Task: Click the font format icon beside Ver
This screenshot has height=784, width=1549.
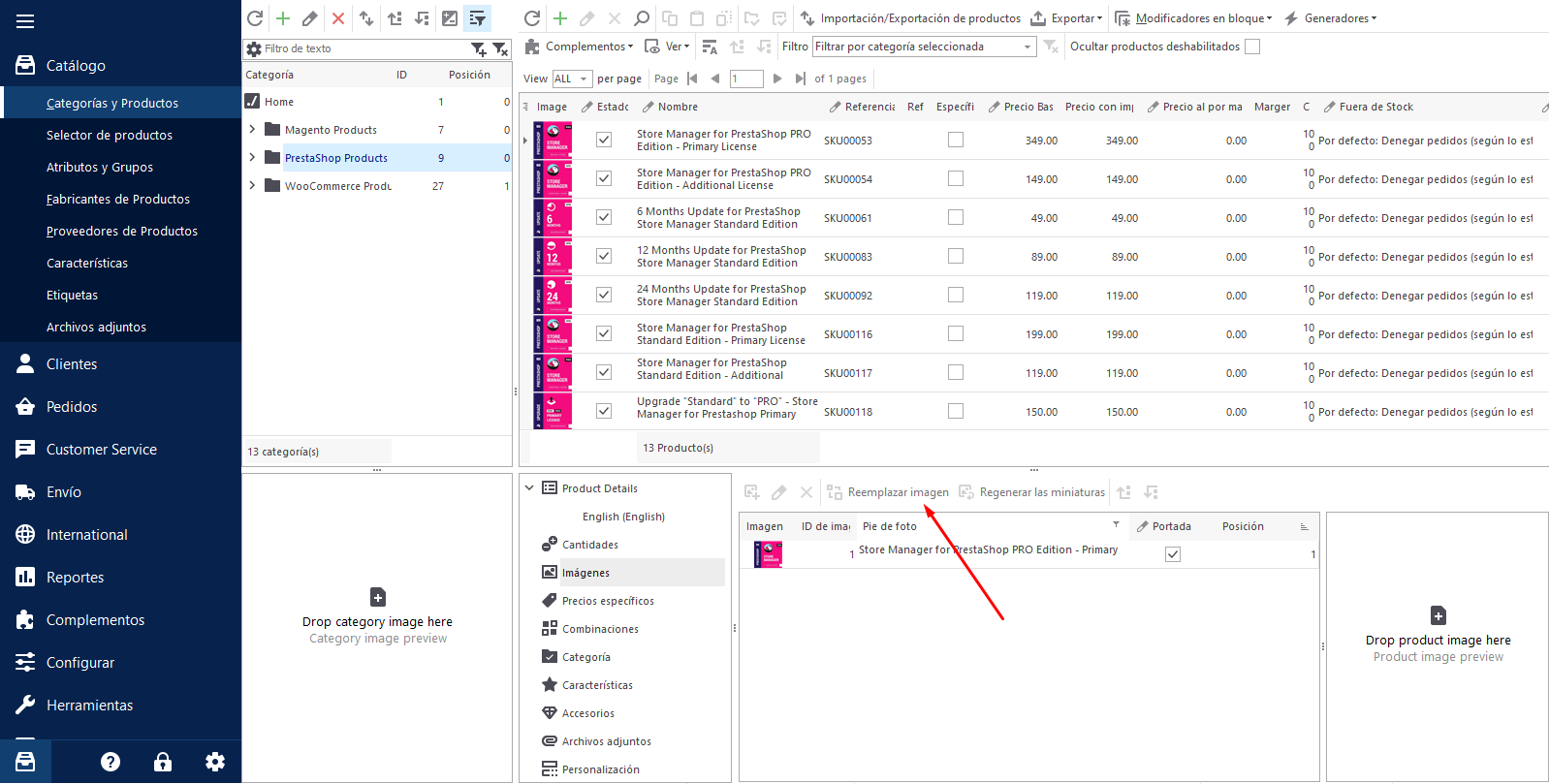Action: pyautogui.click(x=710, y=47)
